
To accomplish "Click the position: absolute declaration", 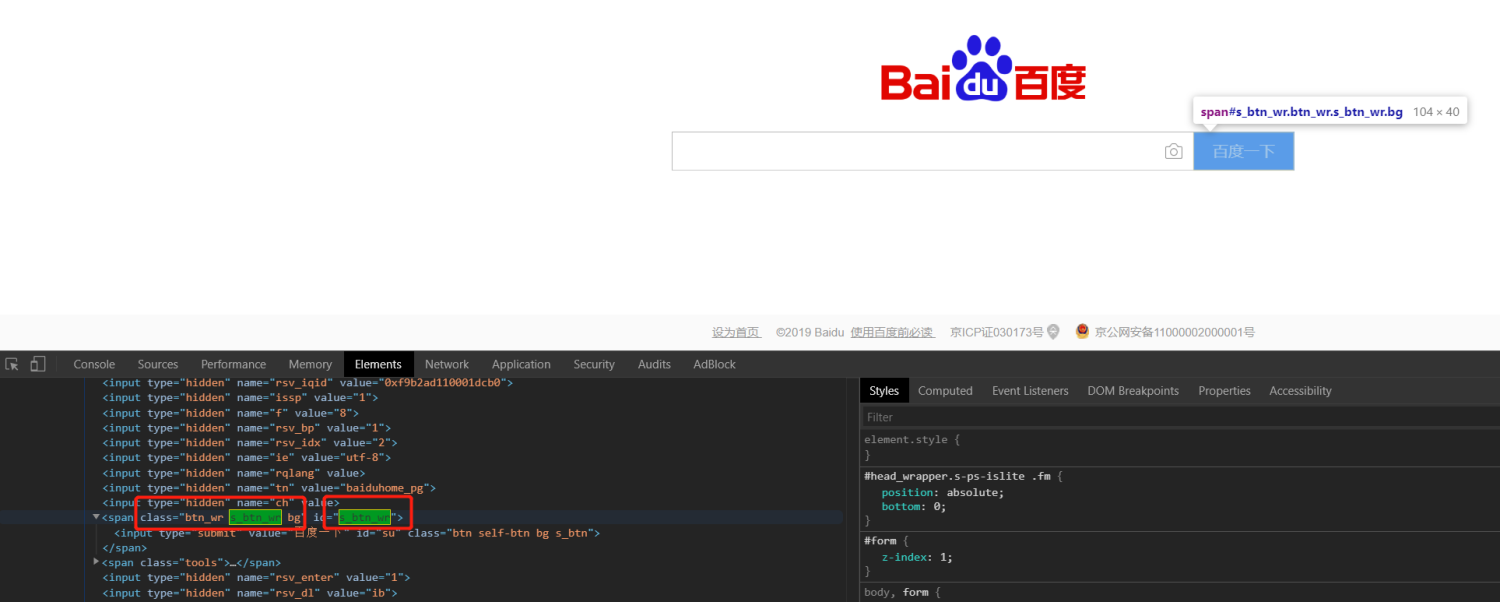I will coord(942,492).
